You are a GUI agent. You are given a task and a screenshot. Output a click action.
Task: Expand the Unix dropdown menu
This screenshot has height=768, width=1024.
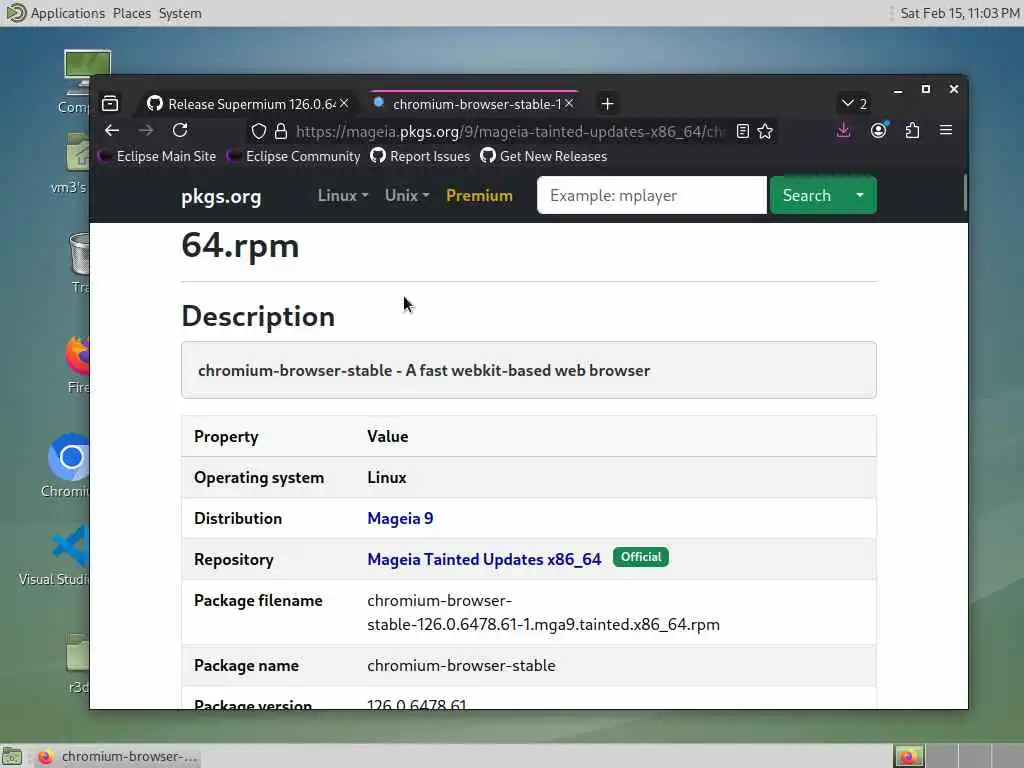(x=407, y=195)
